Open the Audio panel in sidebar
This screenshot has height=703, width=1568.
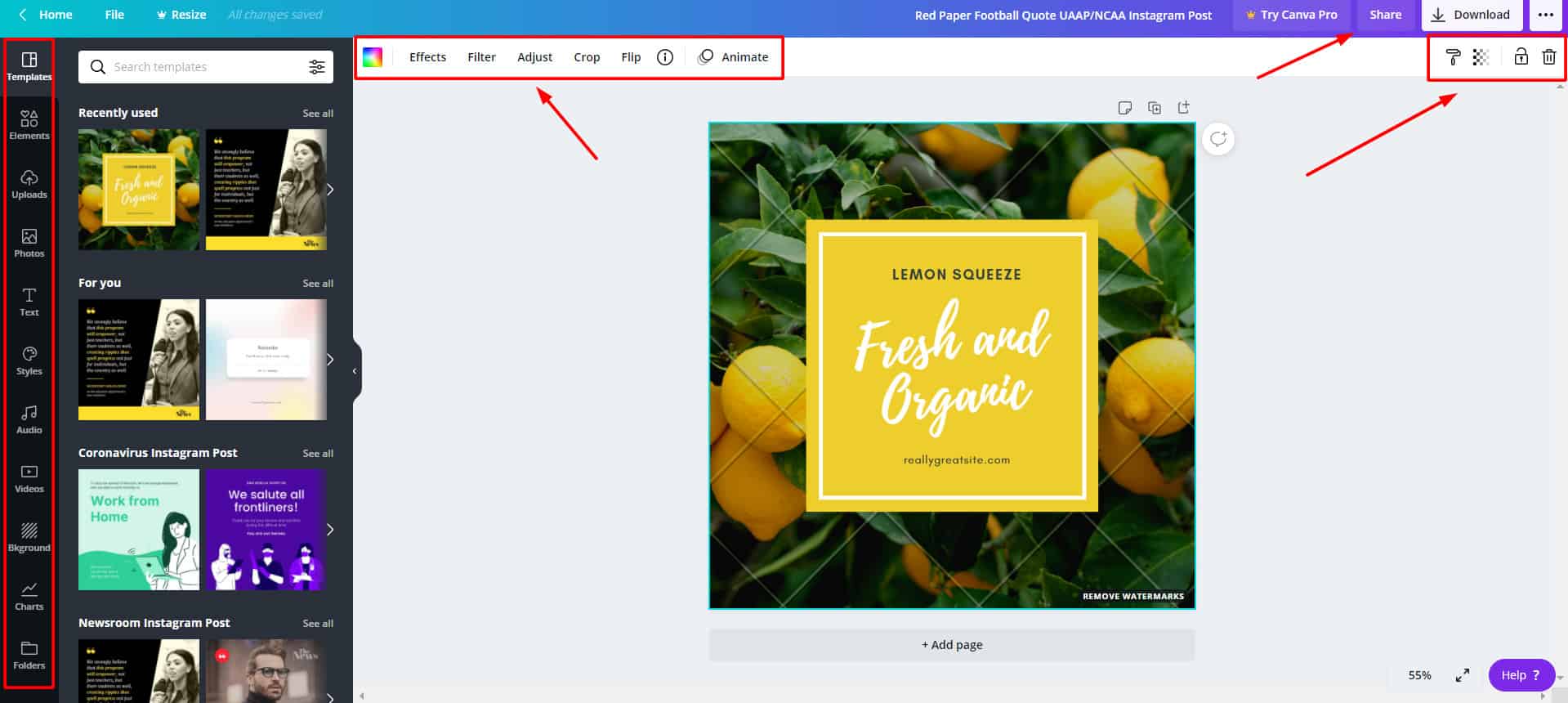point(29,419)
